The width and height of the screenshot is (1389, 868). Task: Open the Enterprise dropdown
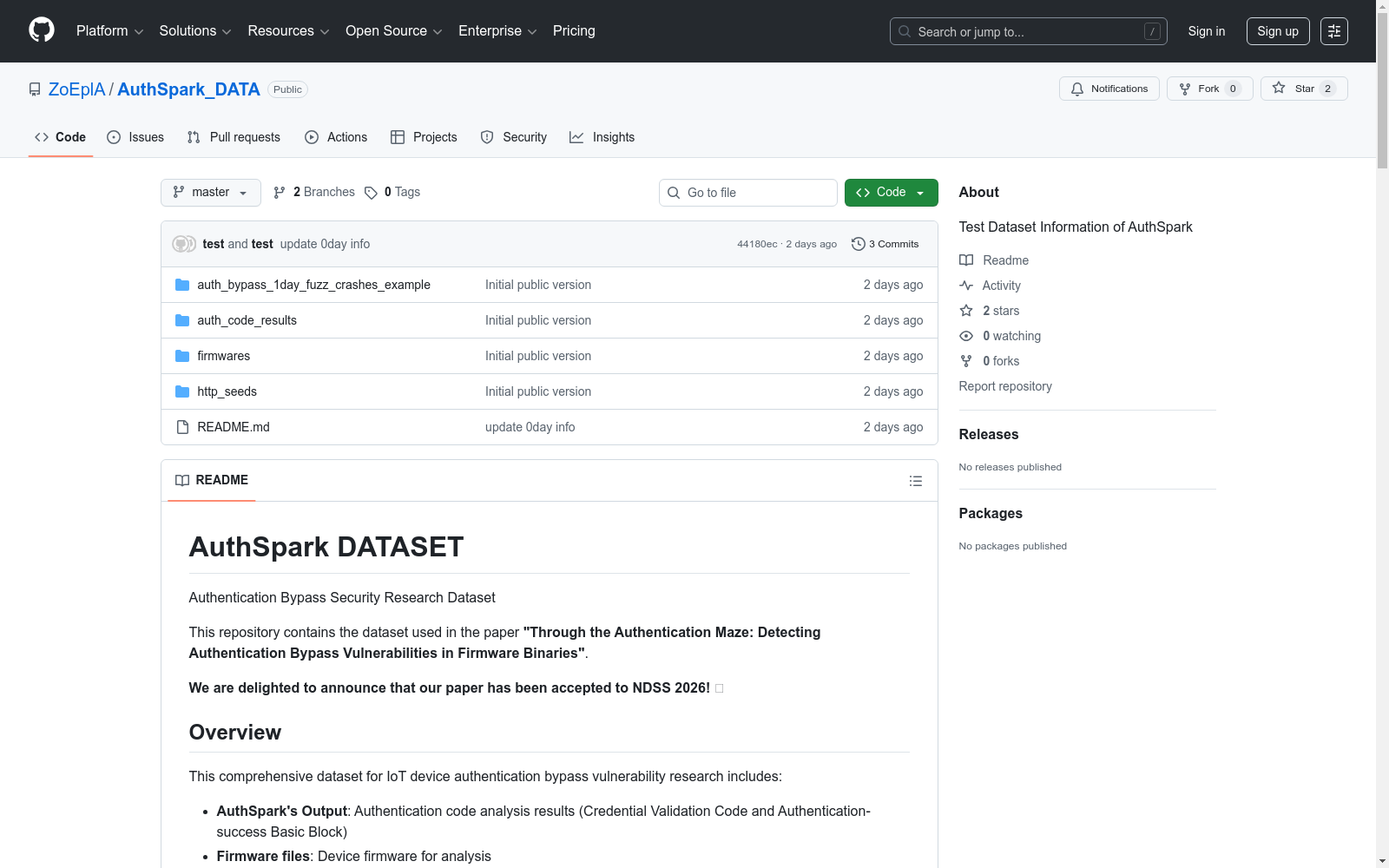point(497,31)
